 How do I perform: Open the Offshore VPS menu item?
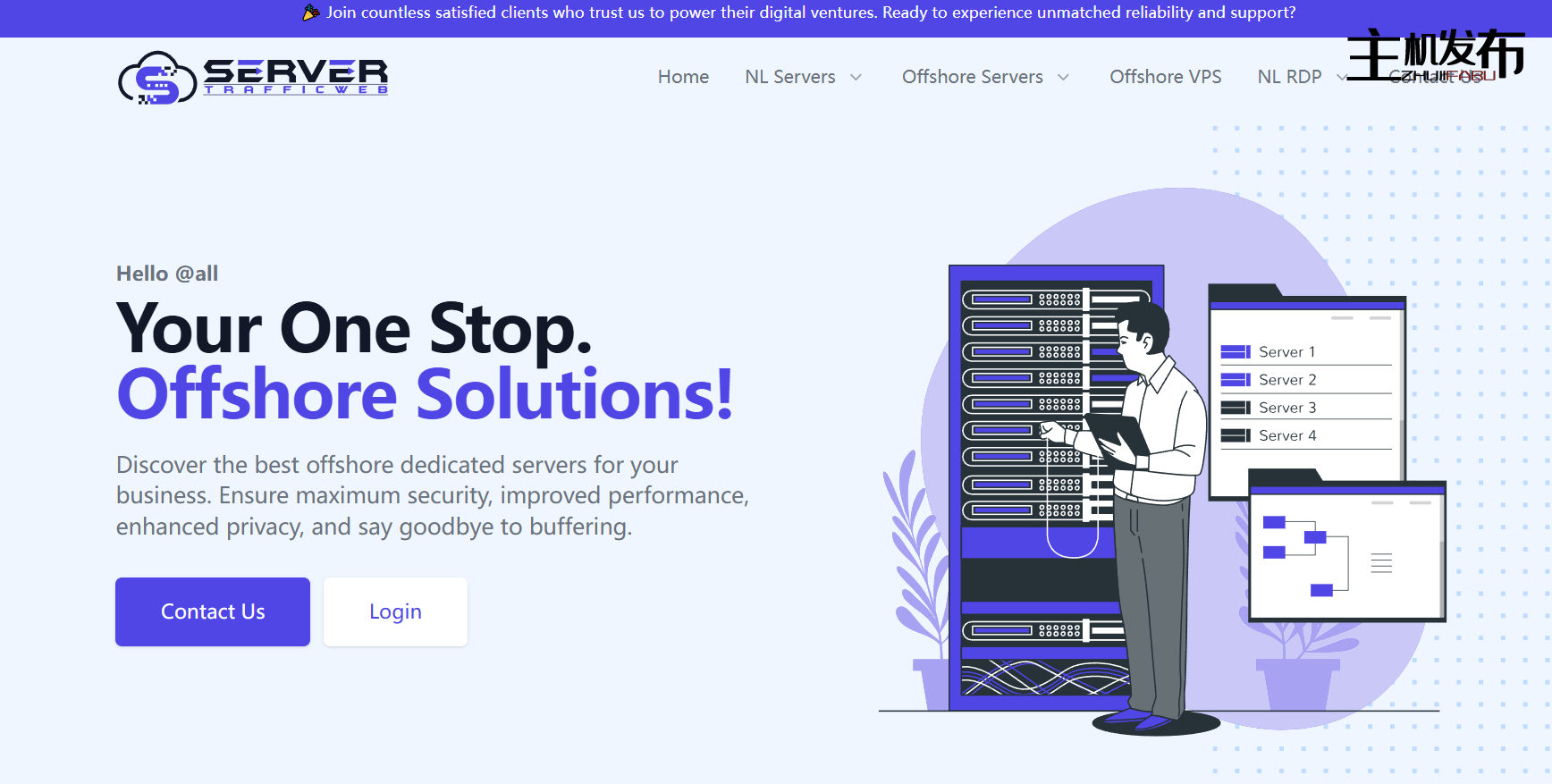[1165, 77]
